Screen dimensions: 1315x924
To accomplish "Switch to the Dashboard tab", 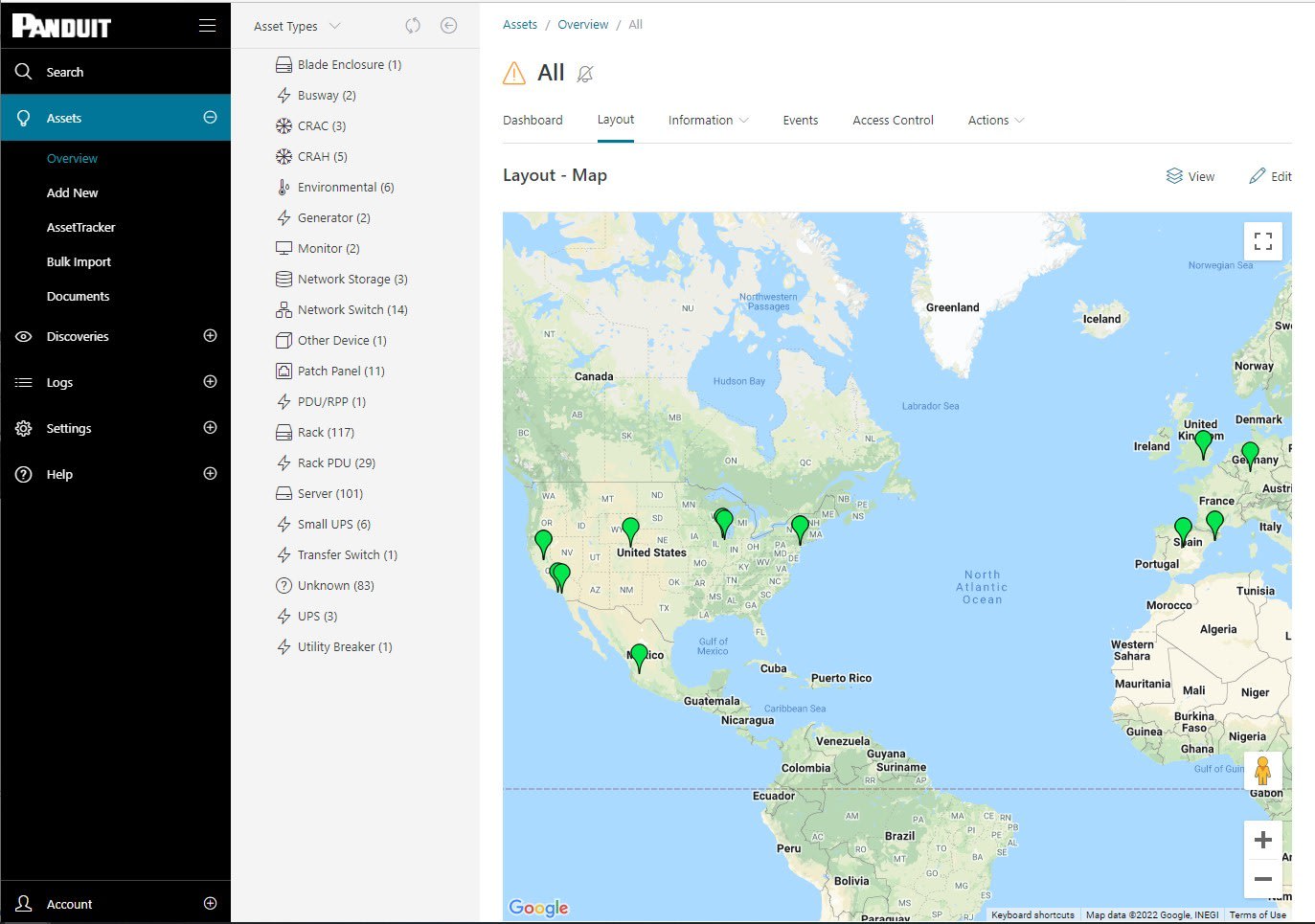I will [x=533, y=121].
